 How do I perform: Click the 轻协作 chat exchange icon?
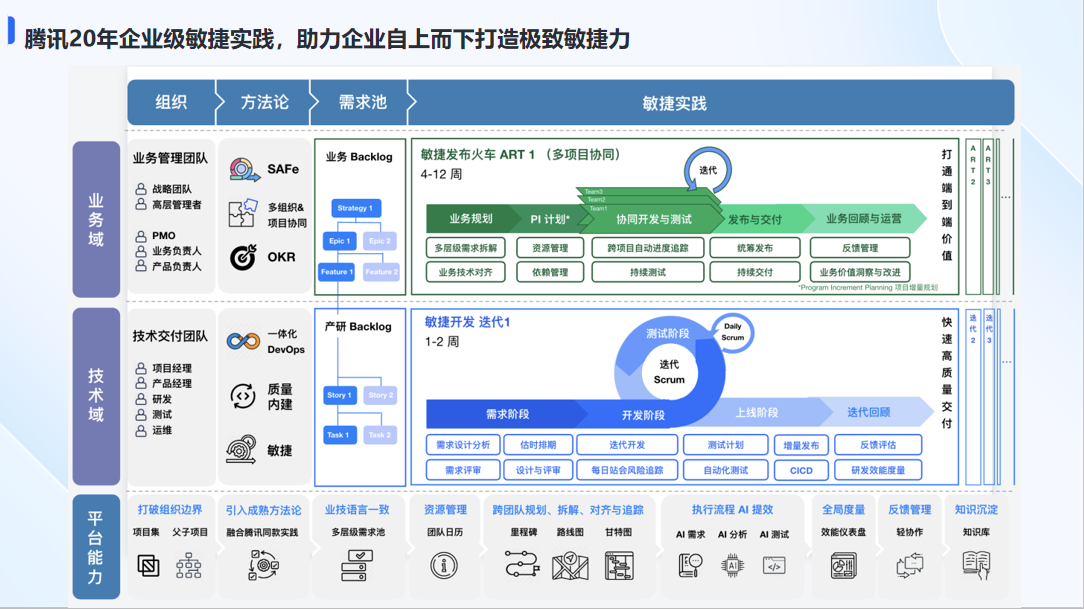tap(910, 565)
